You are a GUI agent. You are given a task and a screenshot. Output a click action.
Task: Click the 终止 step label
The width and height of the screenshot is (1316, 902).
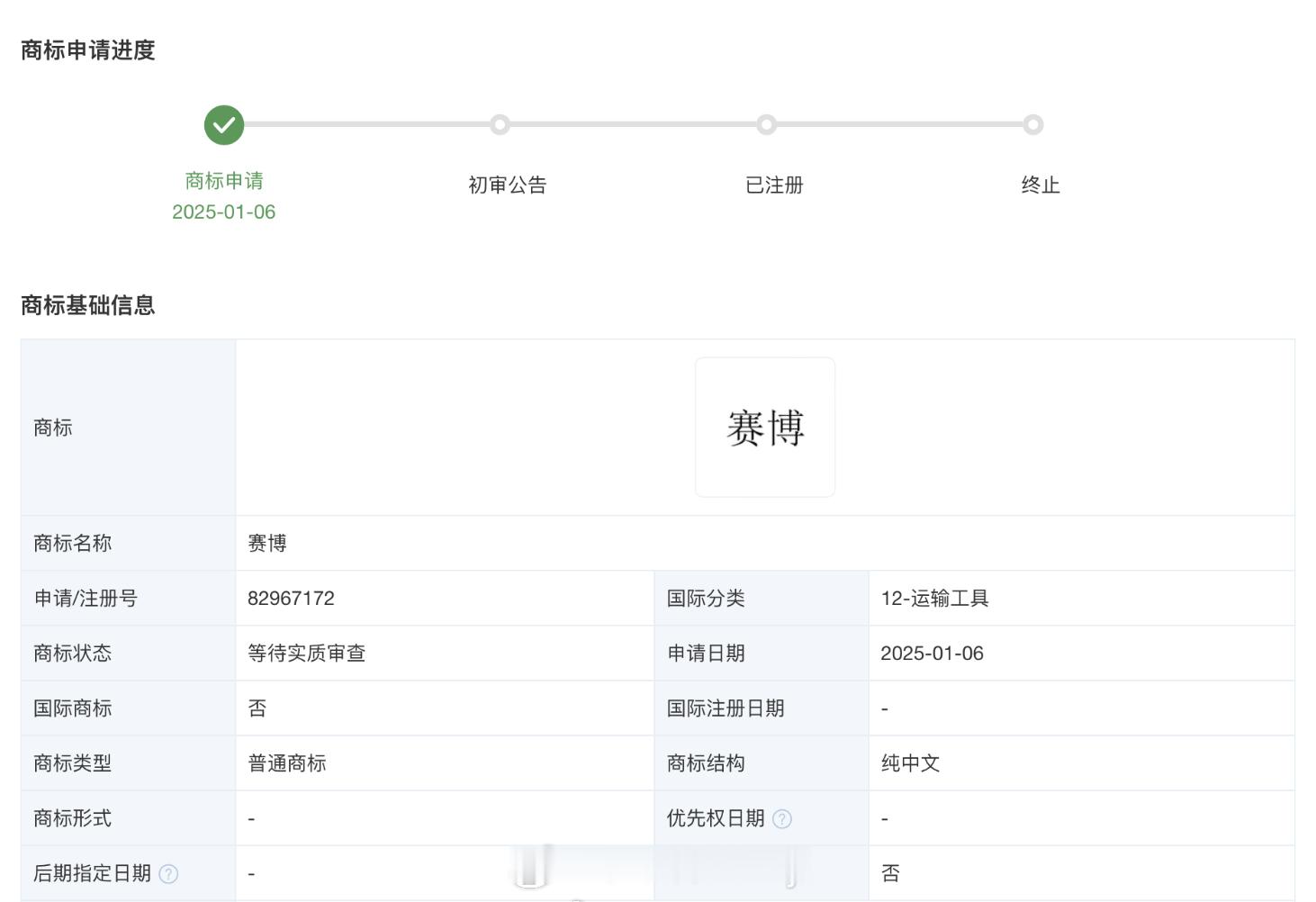[1041, 185]
